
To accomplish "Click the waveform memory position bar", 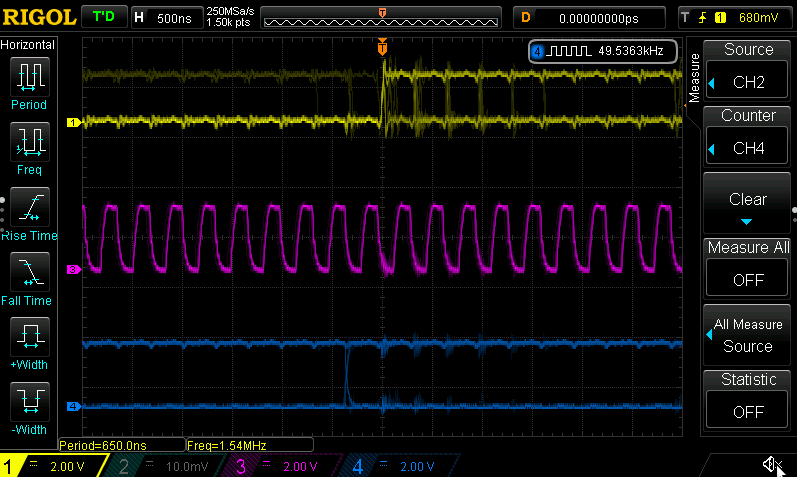I will [x=384, y=18].
